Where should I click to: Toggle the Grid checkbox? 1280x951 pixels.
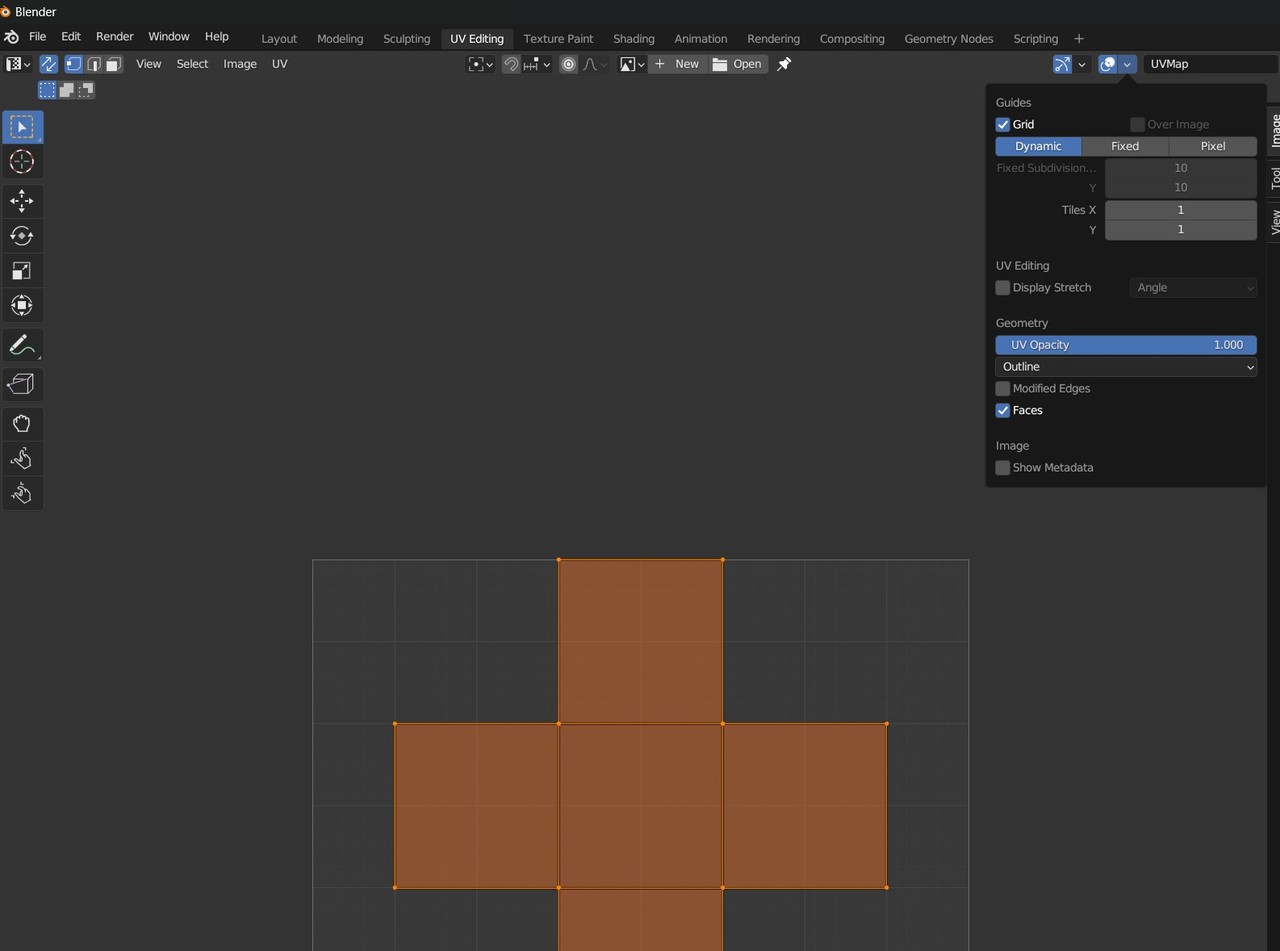(1003, 125)
